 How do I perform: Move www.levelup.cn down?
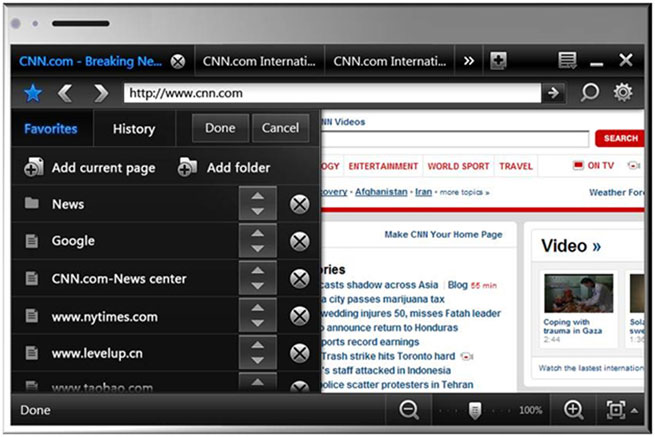(x=258, y=360)
